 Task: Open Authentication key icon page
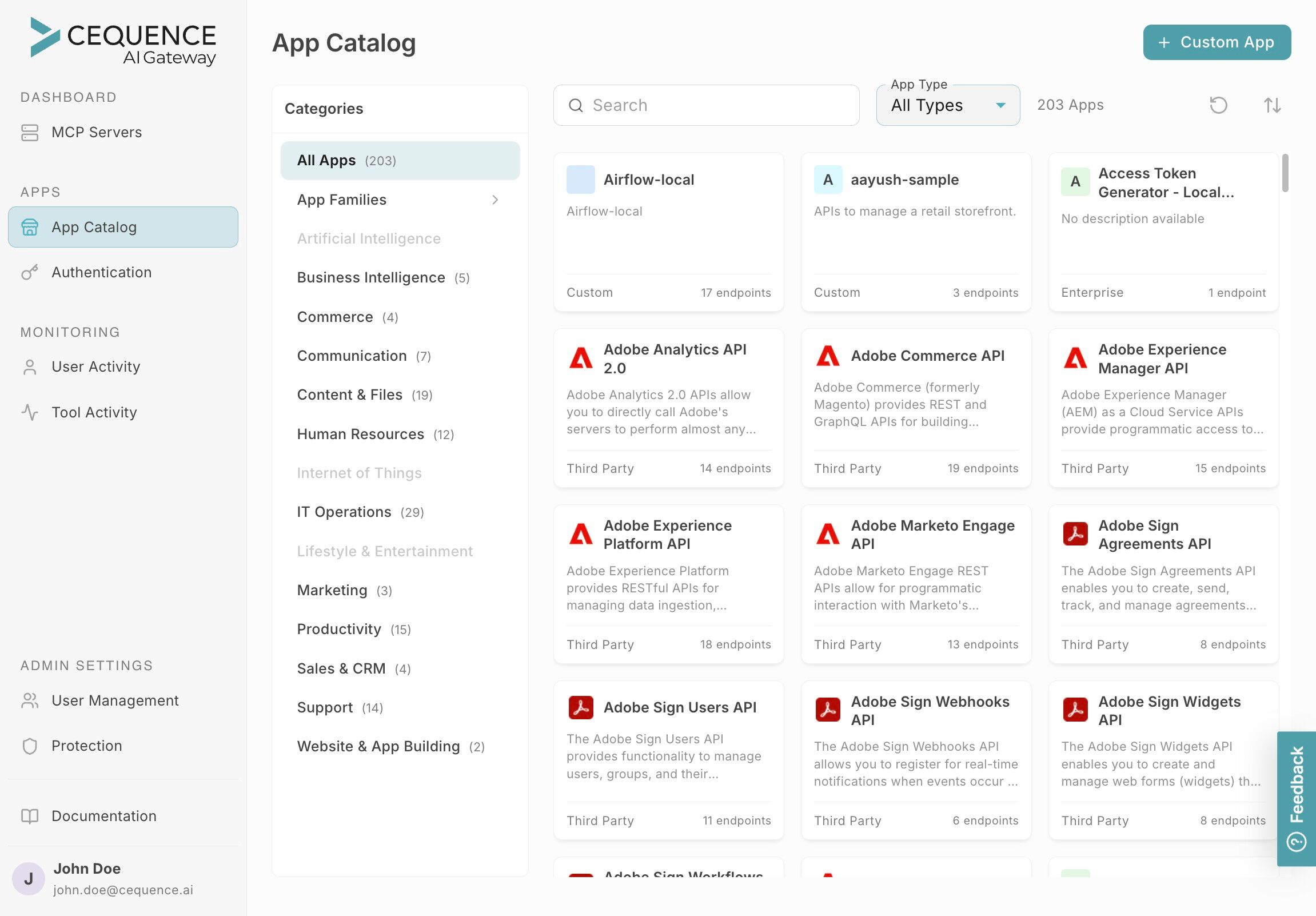pyautogui.click(x=101, y=272)
